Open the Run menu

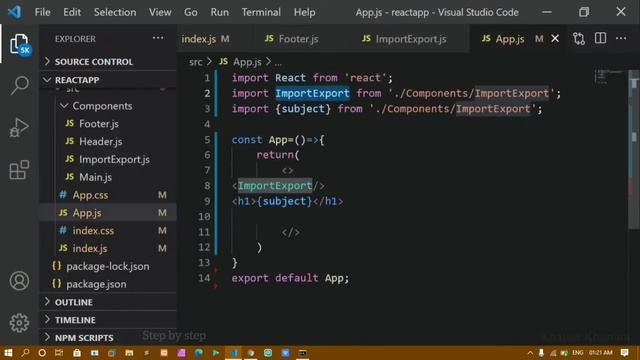[x=220, y=12]
